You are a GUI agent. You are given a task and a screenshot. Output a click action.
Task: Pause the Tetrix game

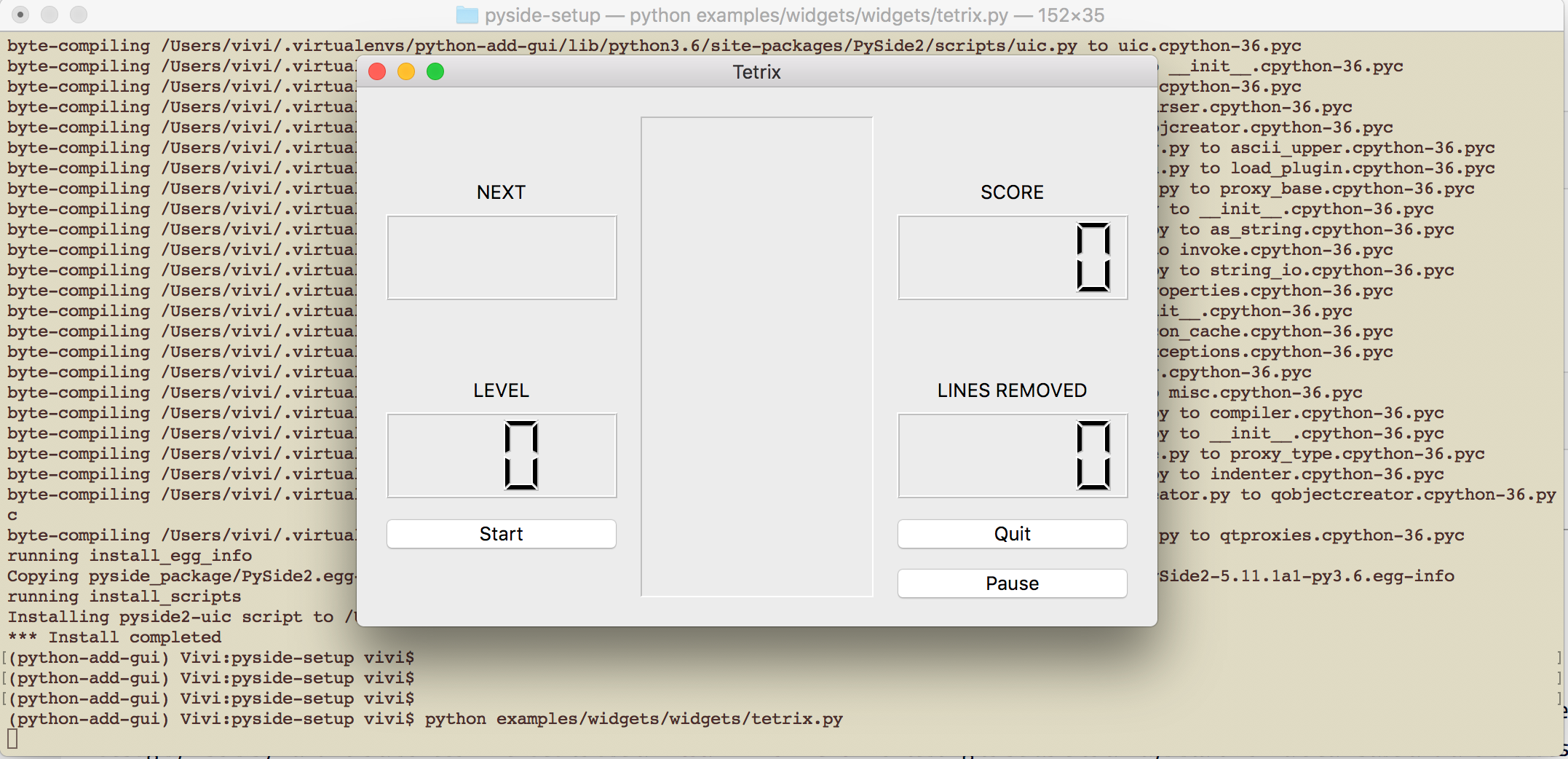tap(1013, 583)
